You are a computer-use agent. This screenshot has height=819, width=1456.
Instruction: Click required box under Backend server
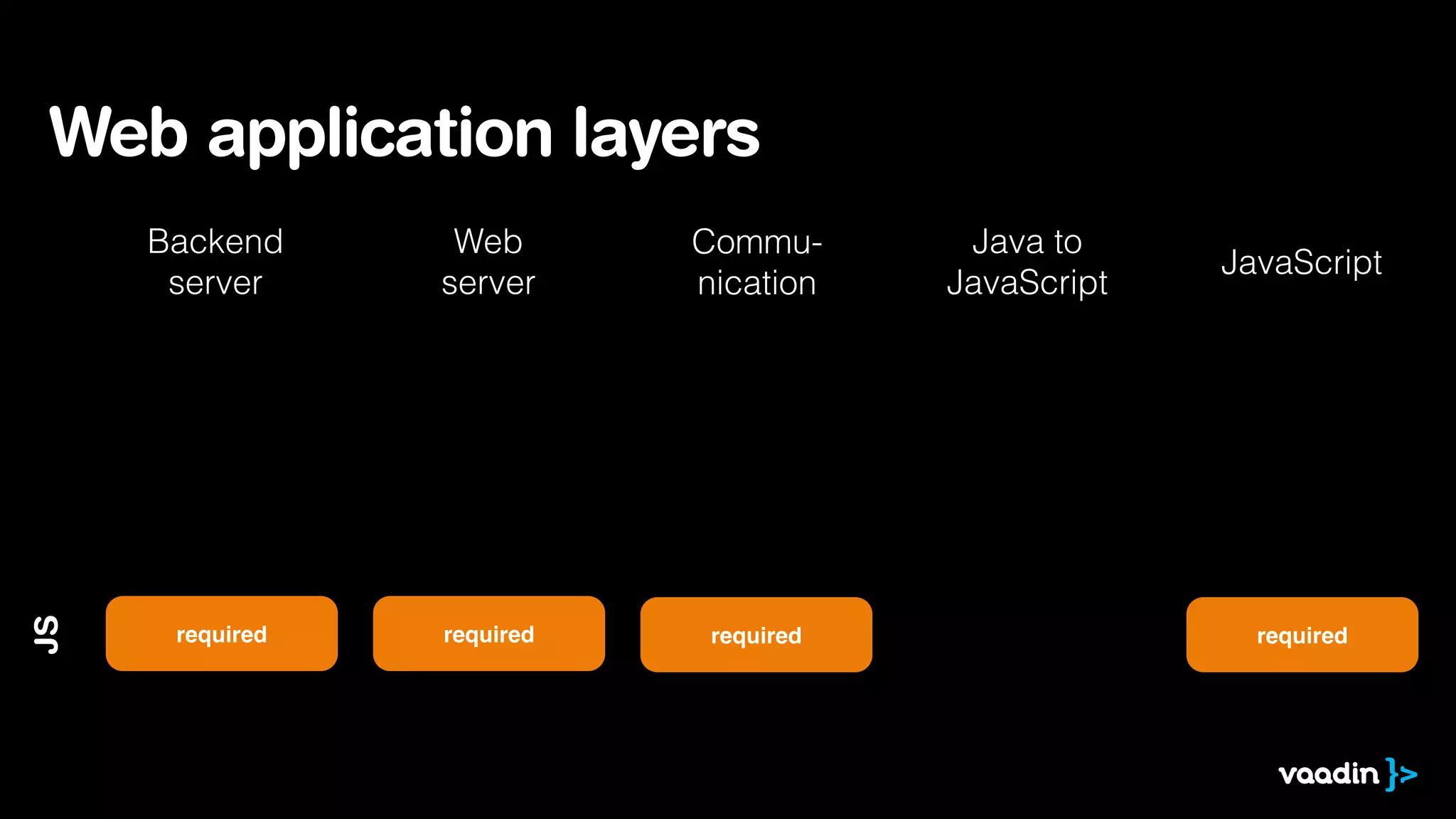tap(221, 633)
